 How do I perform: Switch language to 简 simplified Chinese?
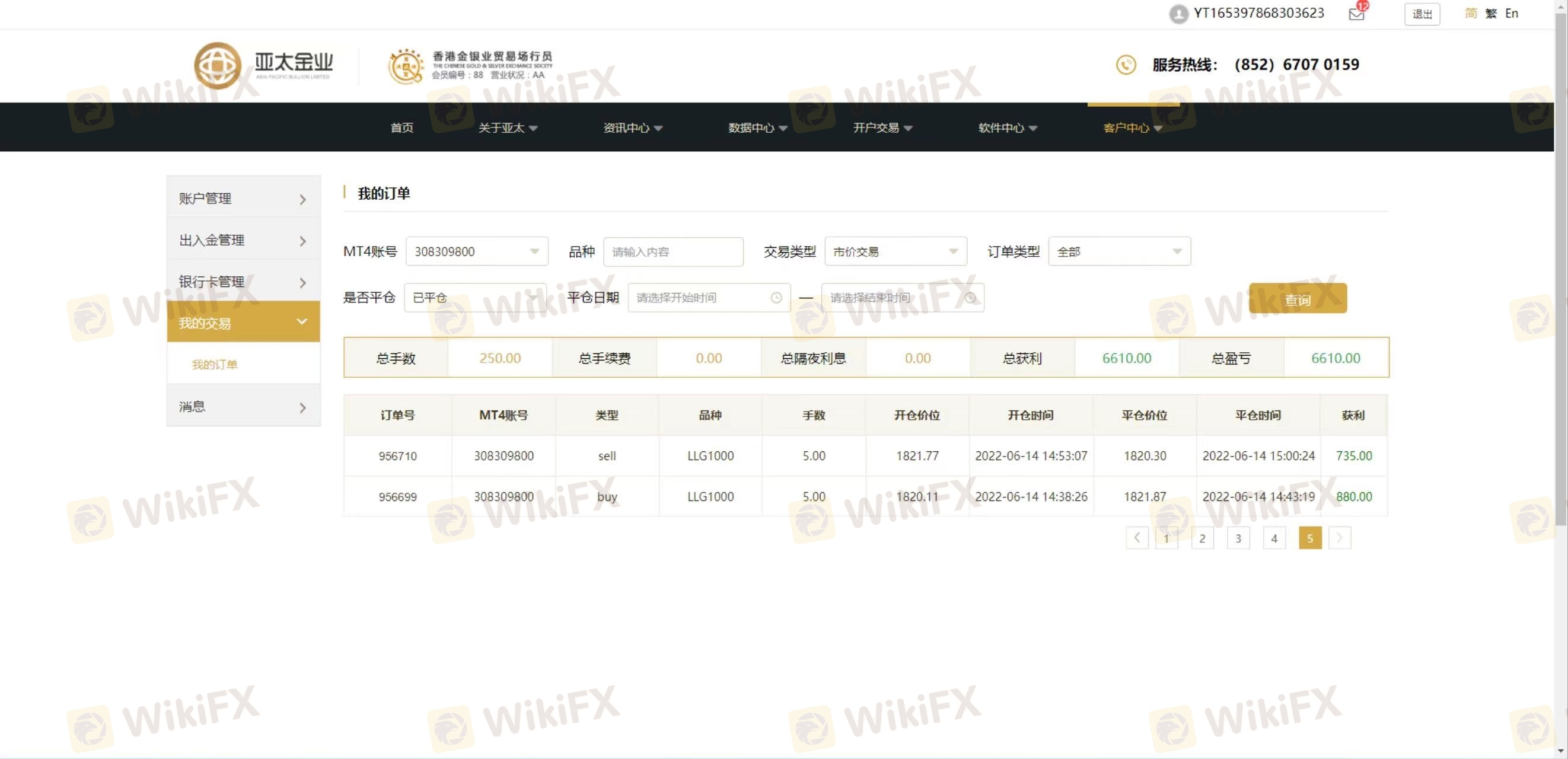pyautogui.click(x=1471, y=14)
